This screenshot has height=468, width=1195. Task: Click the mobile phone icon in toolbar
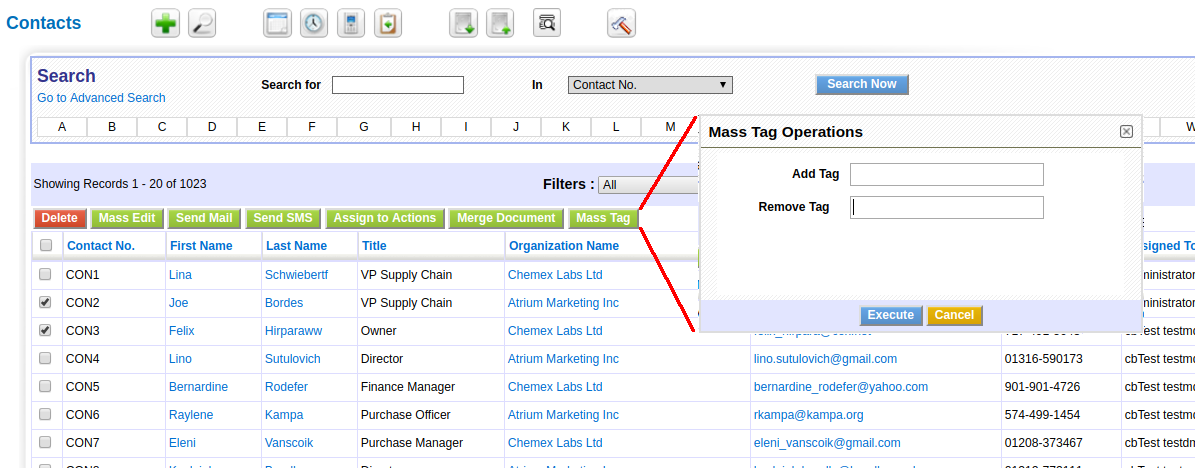351,24
